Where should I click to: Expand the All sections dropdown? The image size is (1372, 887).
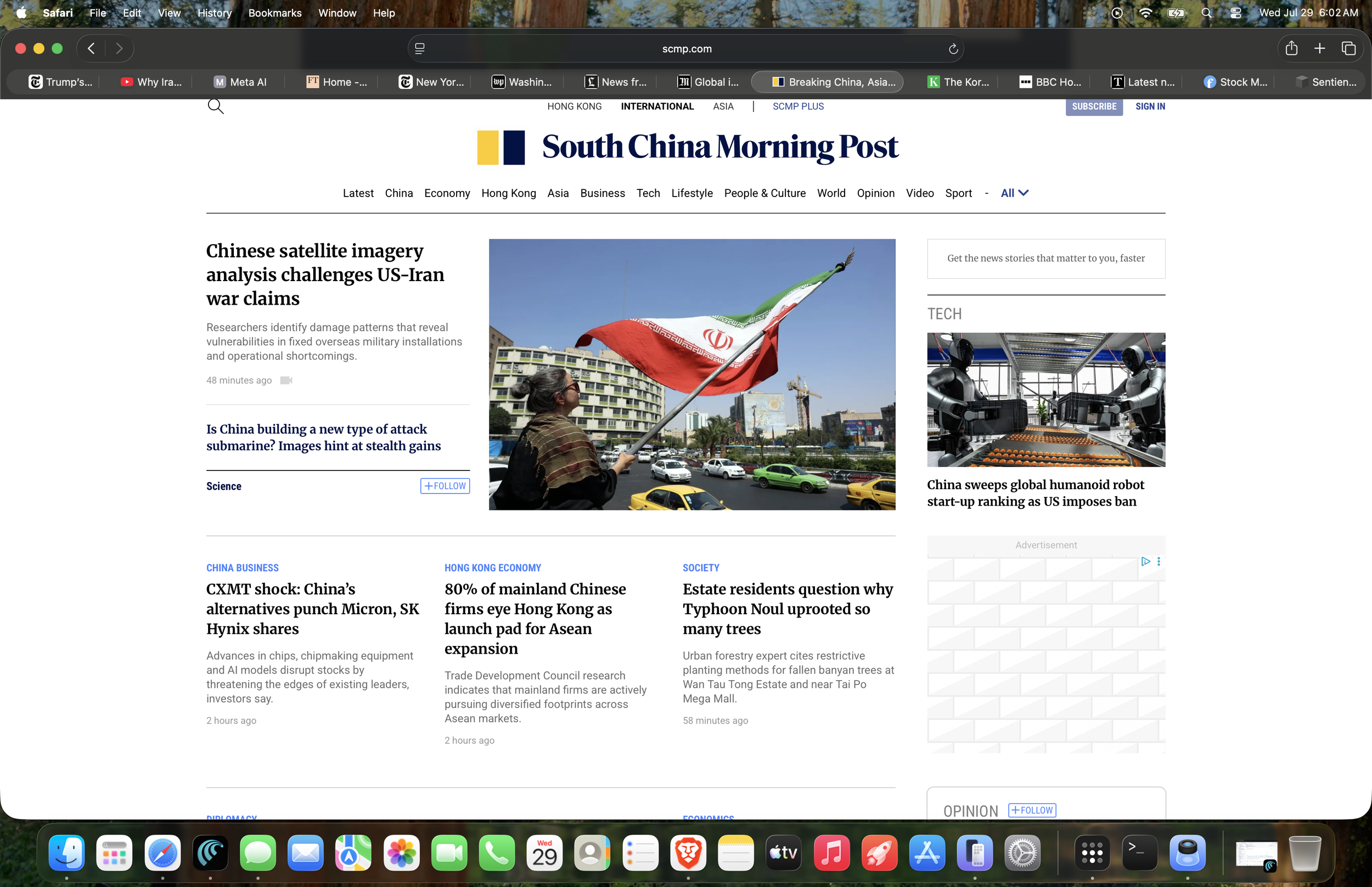tap(1015, 193)
